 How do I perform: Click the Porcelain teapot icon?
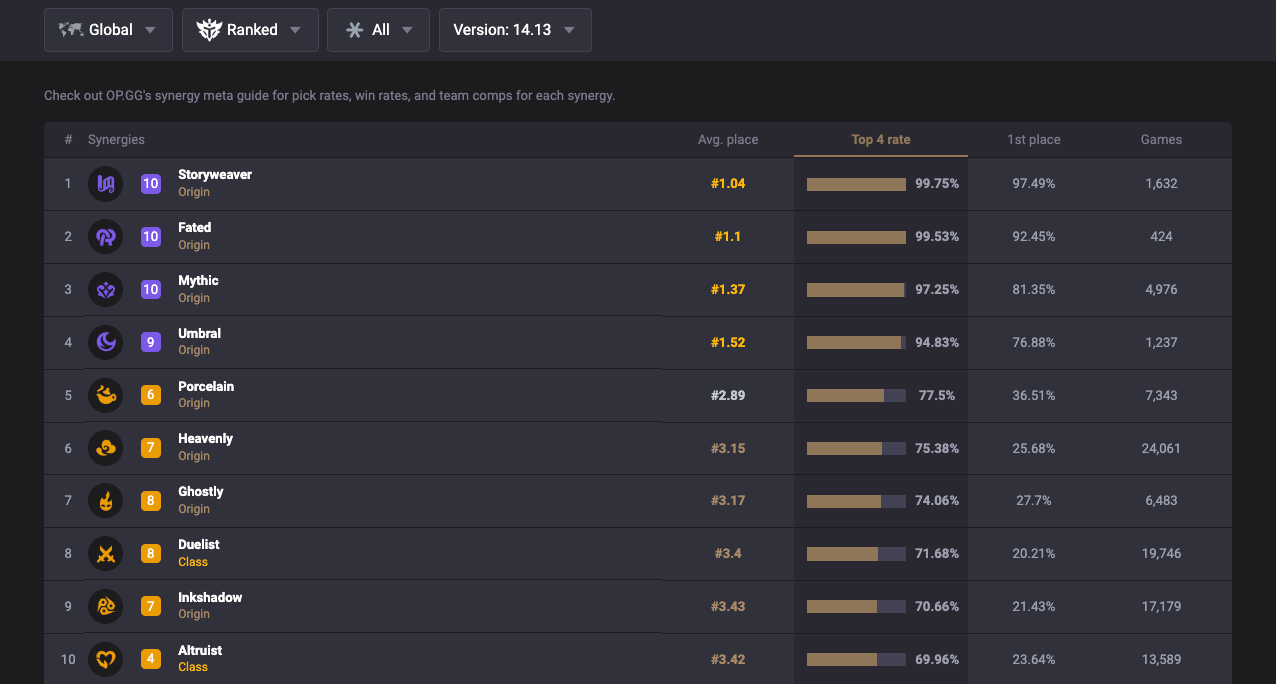pyautogui.click(x=106, y=395)
